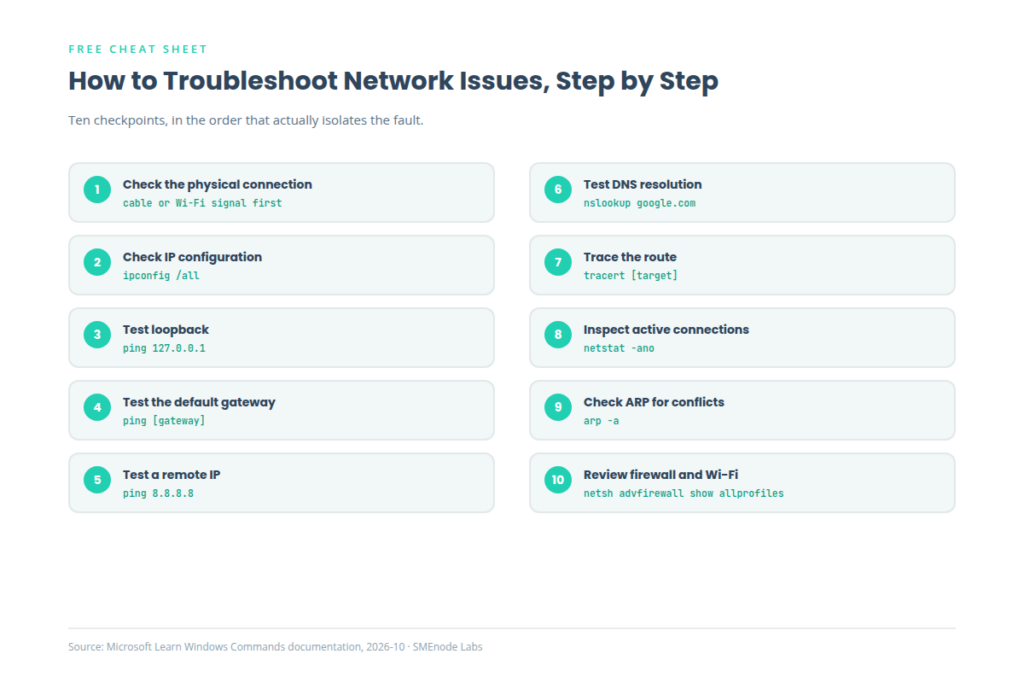Select the 'ping 8.8.8.8' command
Image resolution: width=1024 pixels, height=683 pixels.
point(158,493)
